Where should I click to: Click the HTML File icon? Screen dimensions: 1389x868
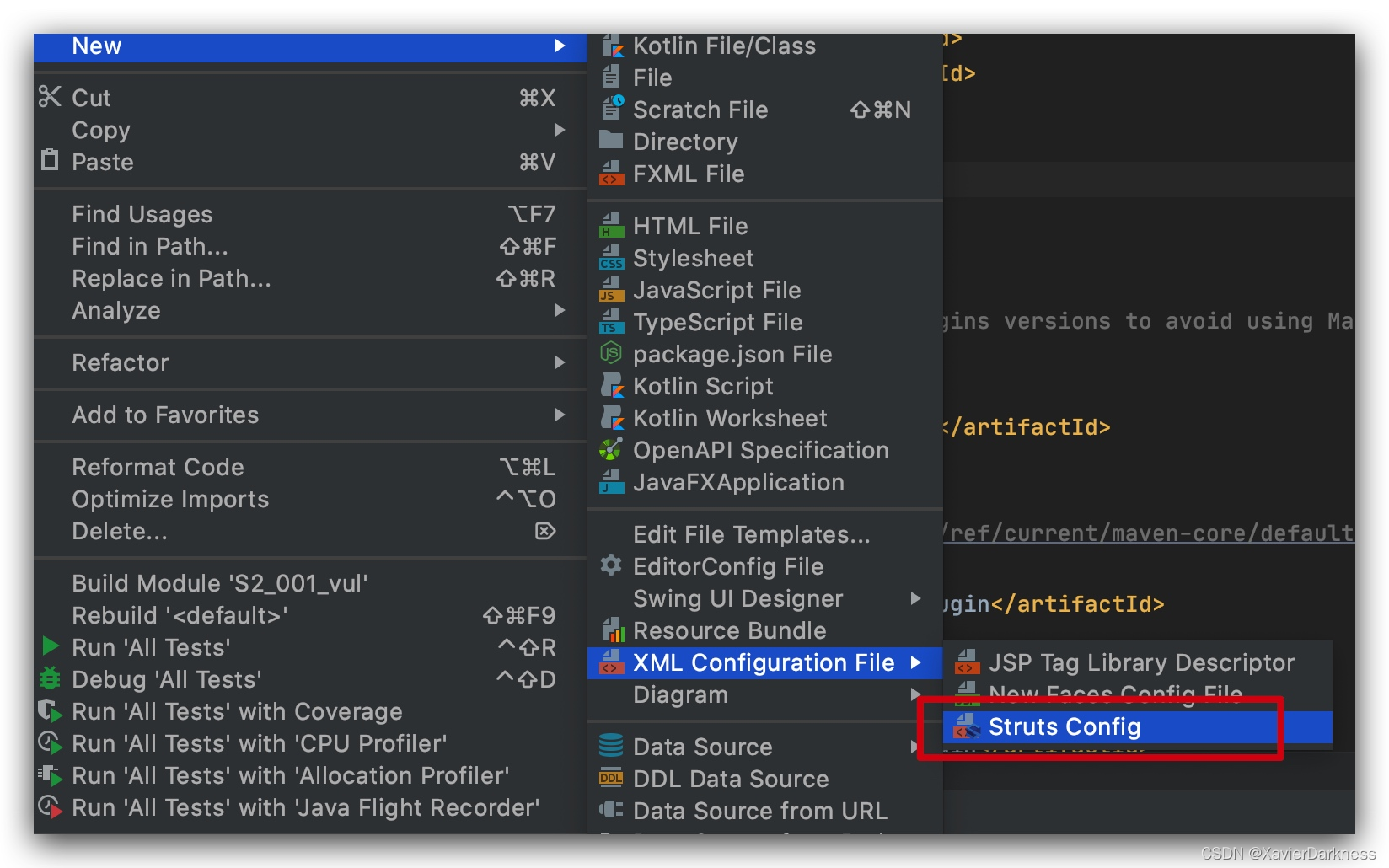611,226
